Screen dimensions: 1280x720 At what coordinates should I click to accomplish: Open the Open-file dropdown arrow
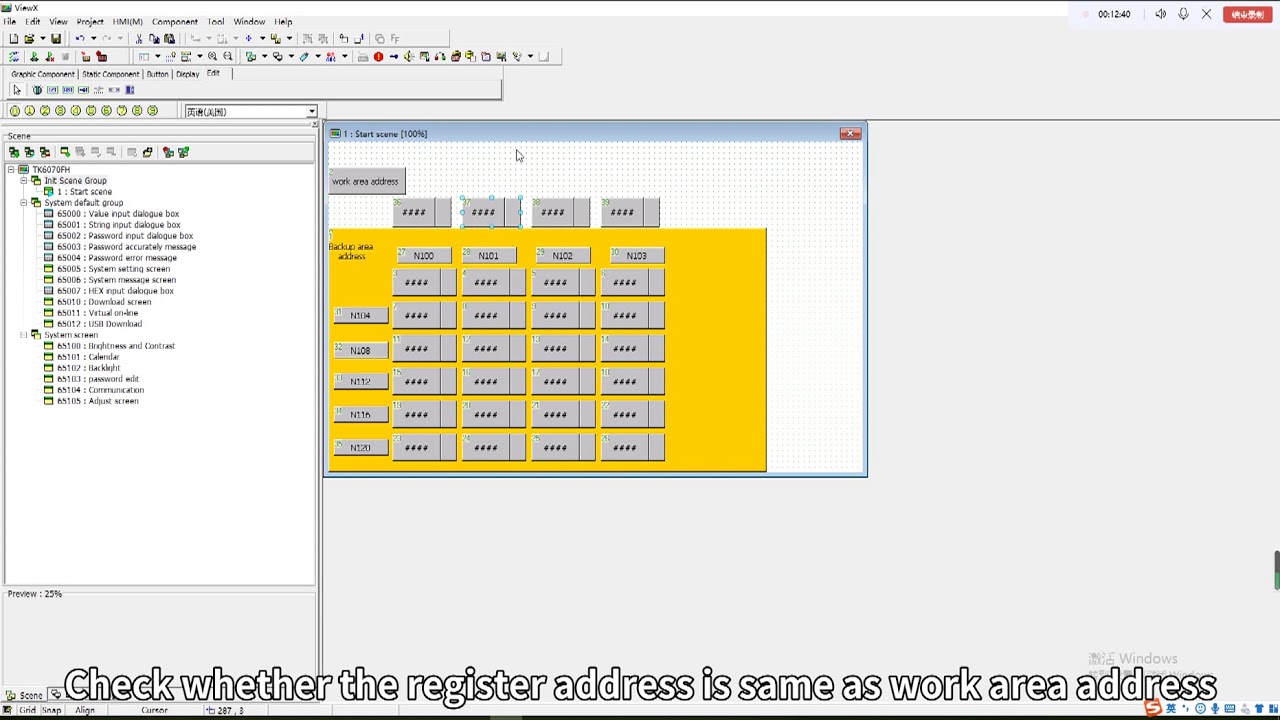(x=42, y=39)
